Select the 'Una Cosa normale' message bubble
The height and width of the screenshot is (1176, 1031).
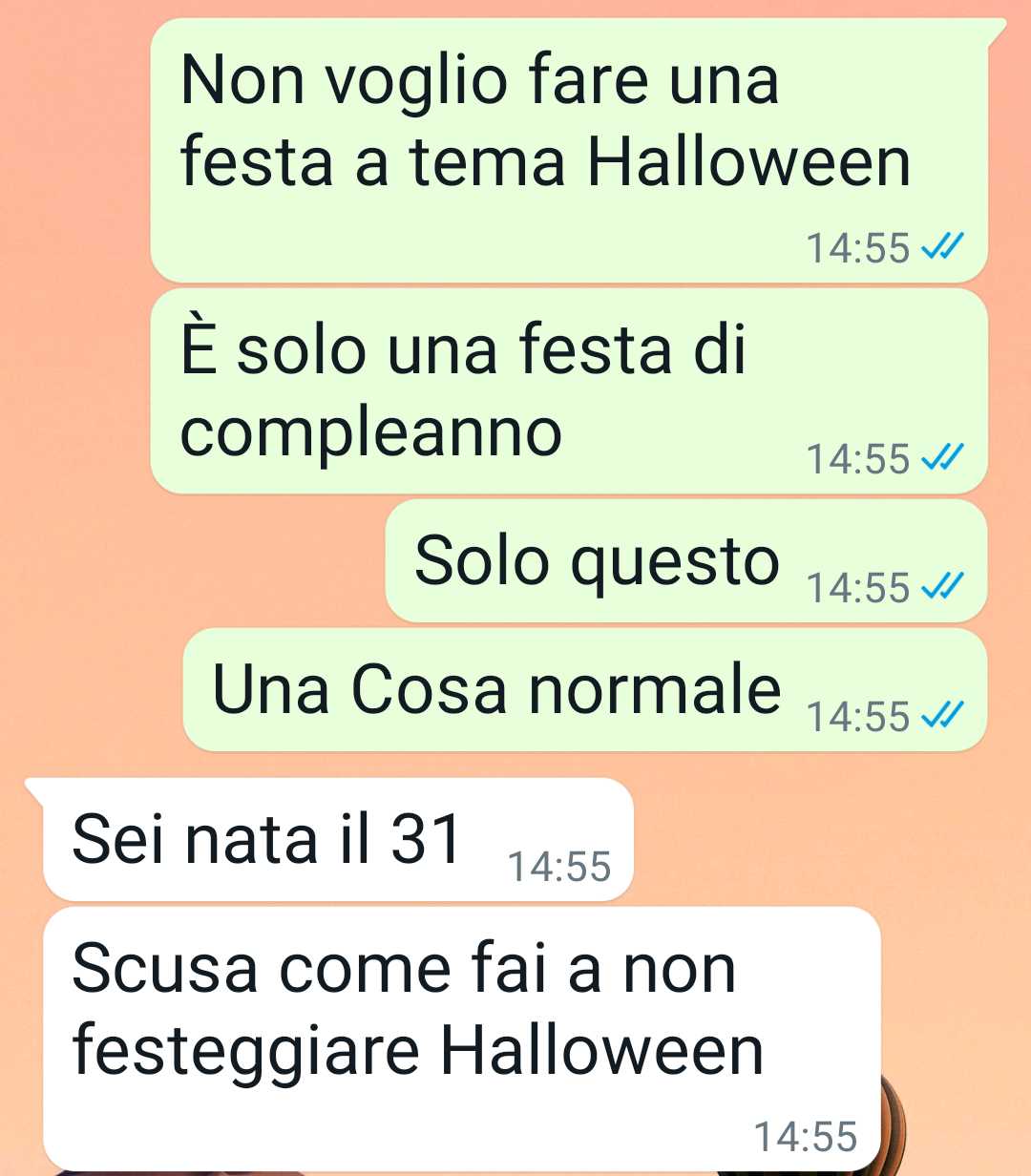584,689
